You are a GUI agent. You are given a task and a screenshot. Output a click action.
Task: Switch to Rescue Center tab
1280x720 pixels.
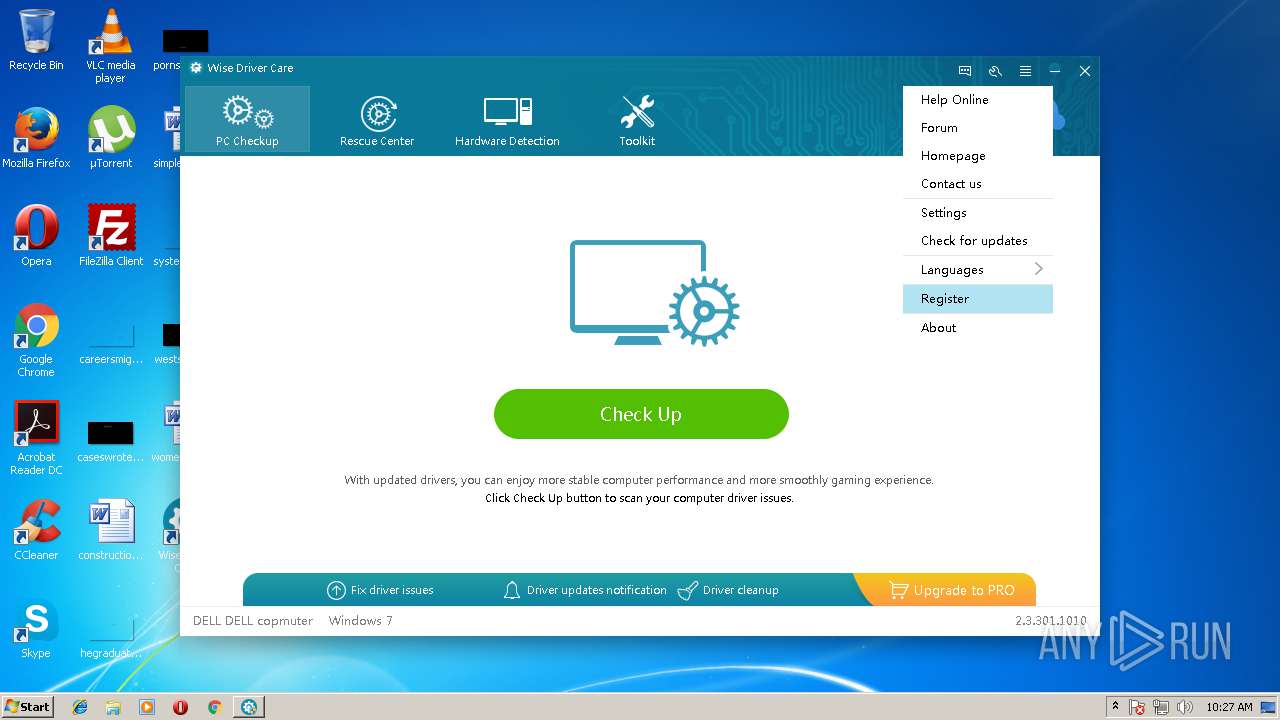pyautogui.click(x=377, y=119)
